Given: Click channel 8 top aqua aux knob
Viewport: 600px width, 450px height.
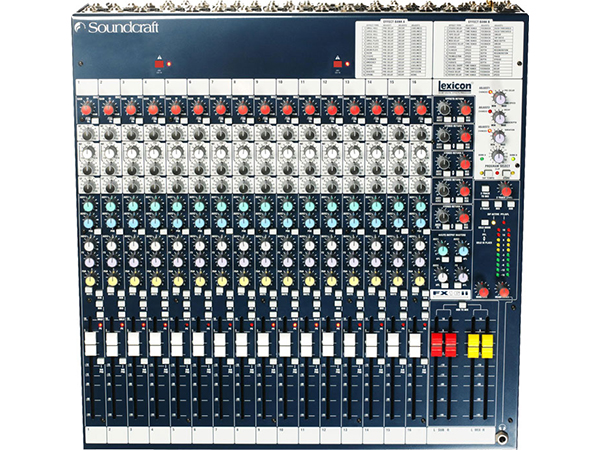Looking at the screenshot, I should (243, 207).
